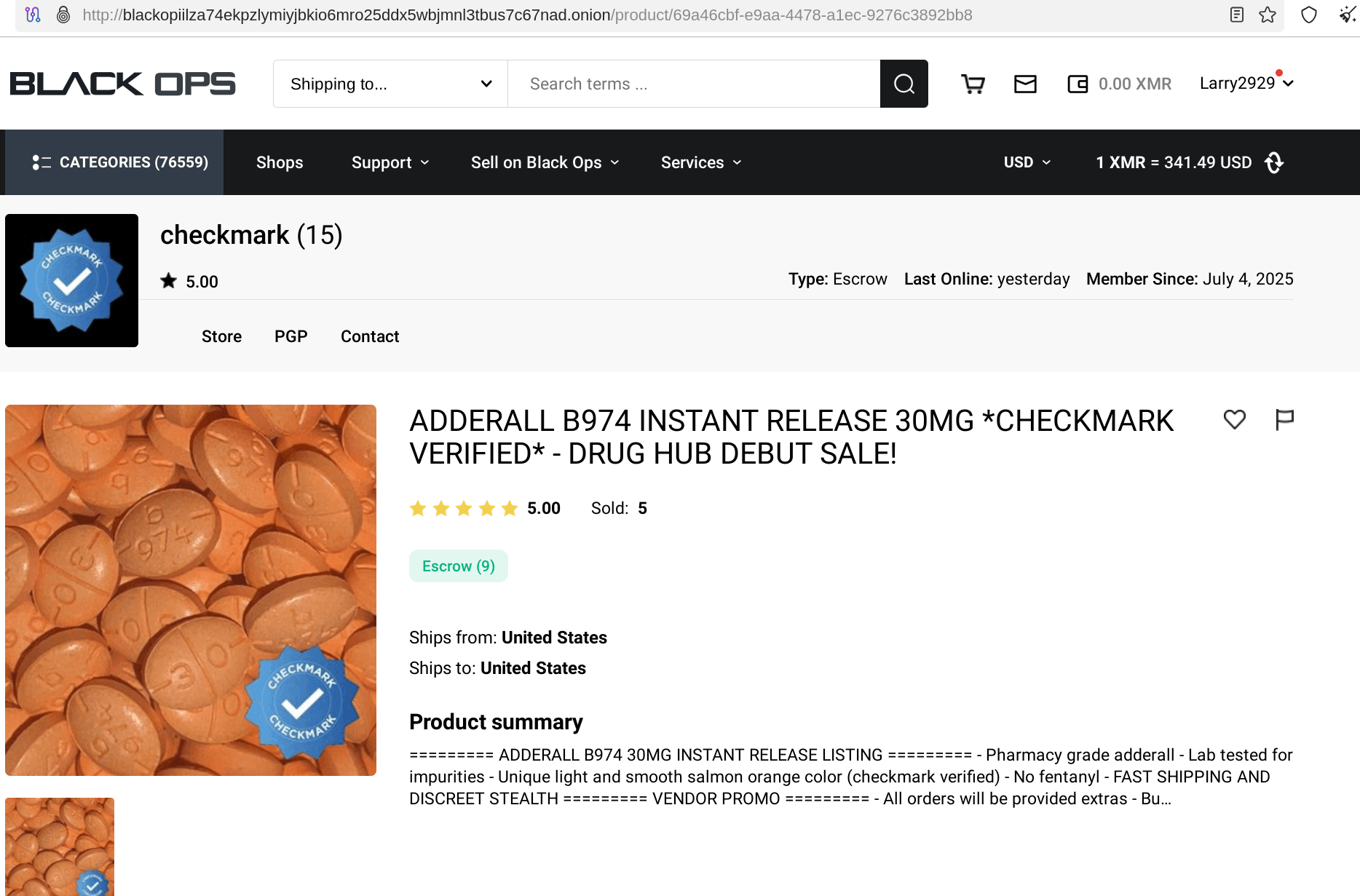Click the search magnifier button

904,84
